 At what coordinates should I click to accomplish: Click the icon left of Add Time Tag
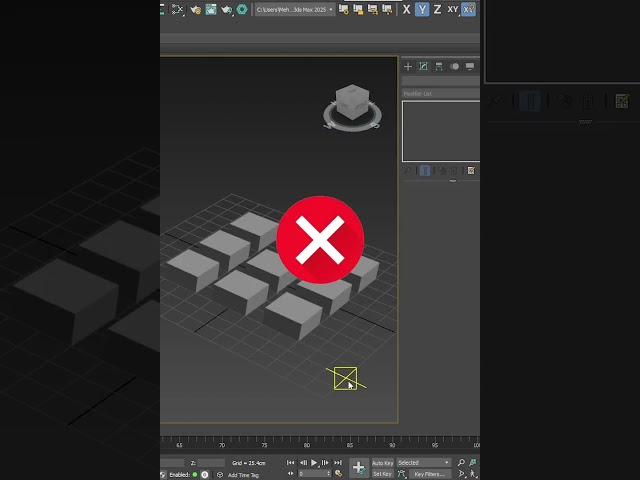(220, 475)
